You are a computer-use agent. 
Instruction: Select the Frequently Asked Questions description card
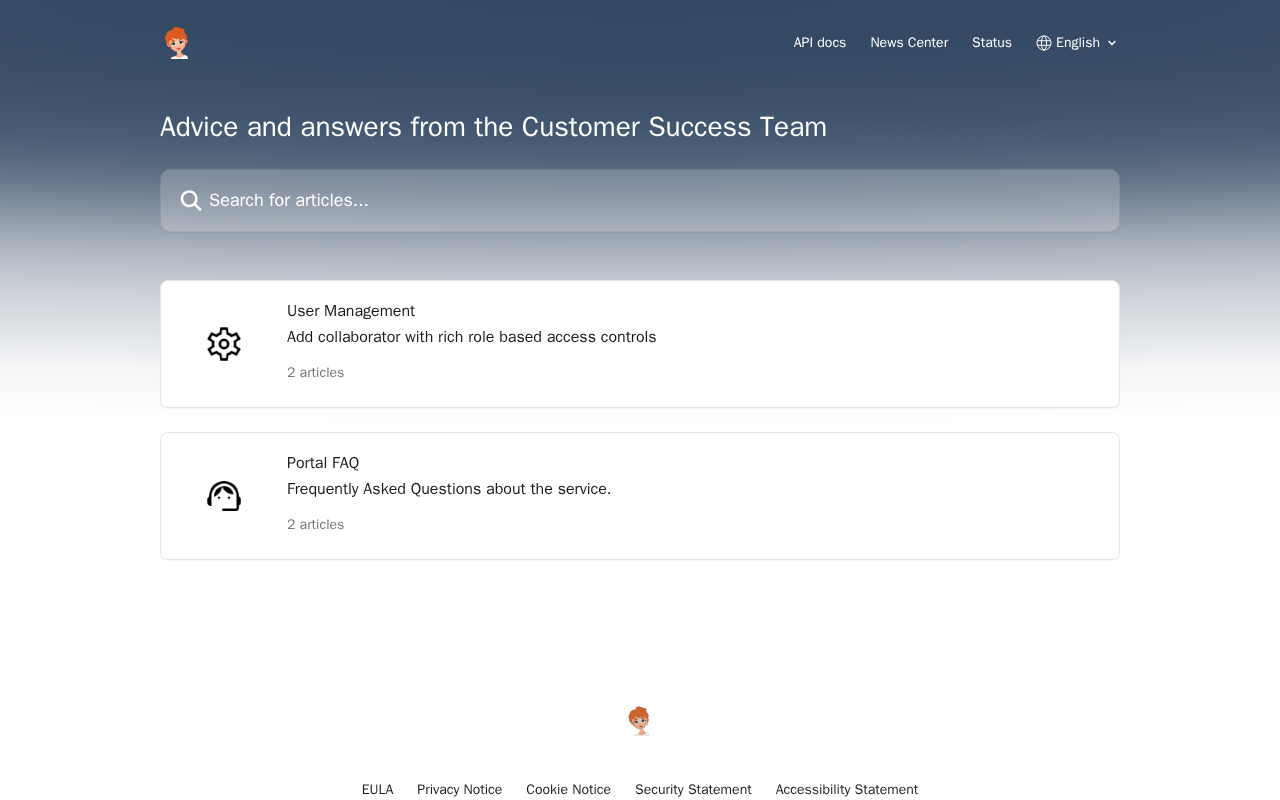coord(640,496)
